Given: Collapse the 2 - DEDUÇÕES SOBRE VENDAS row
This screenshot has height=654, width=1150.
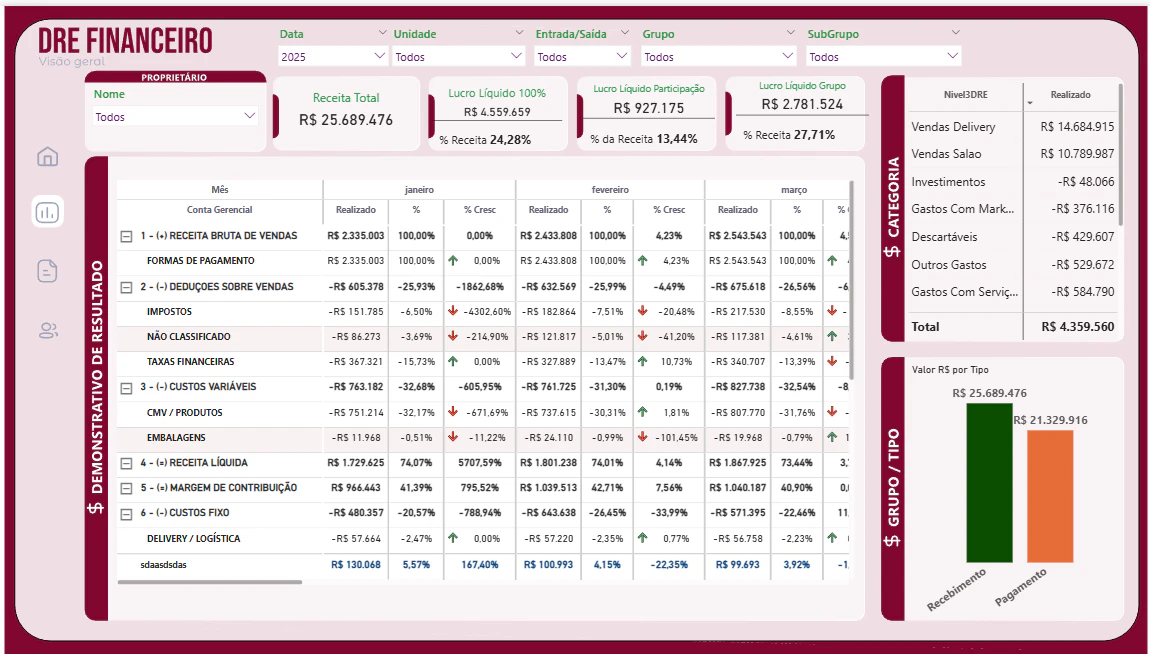Looking at the screenshot, I should (x=126, y=287).
